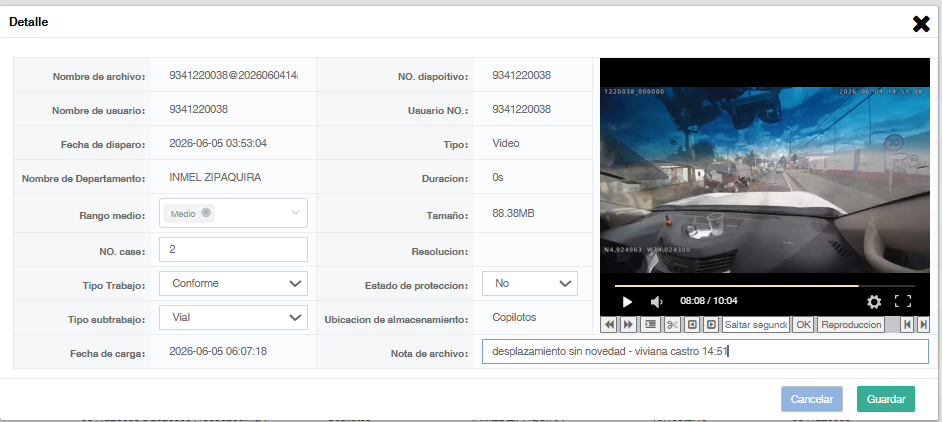Click OK beside the Saltar segundos field

tap(803, 325)
